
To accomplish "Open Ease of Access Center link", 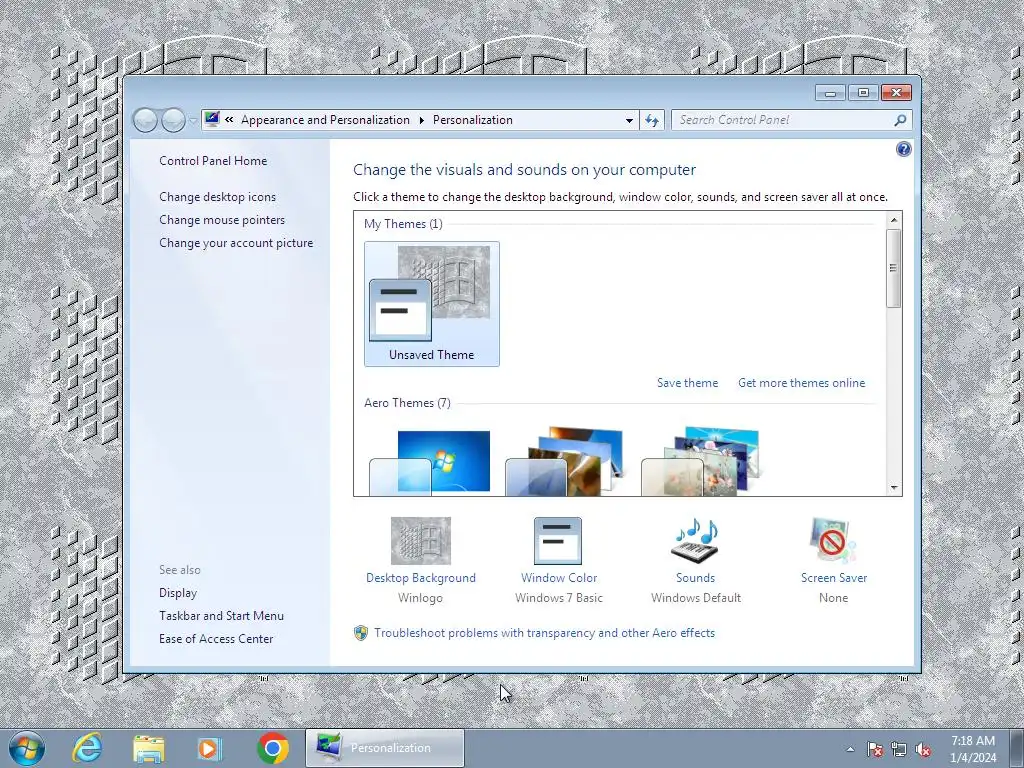I will point(216,639).
